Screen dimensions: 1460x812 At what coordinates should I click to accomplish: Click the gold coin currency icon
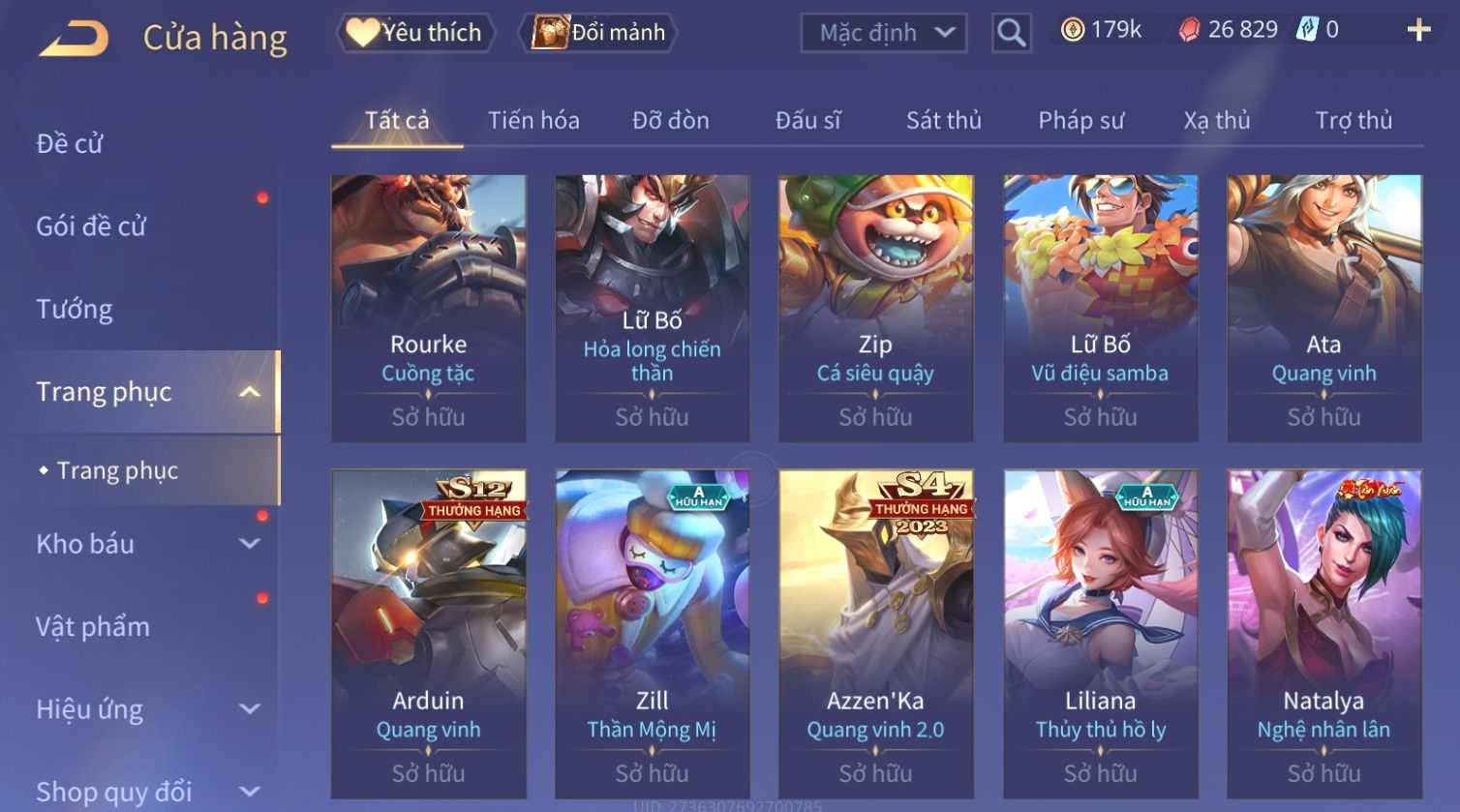click(x=1072, y=30)
